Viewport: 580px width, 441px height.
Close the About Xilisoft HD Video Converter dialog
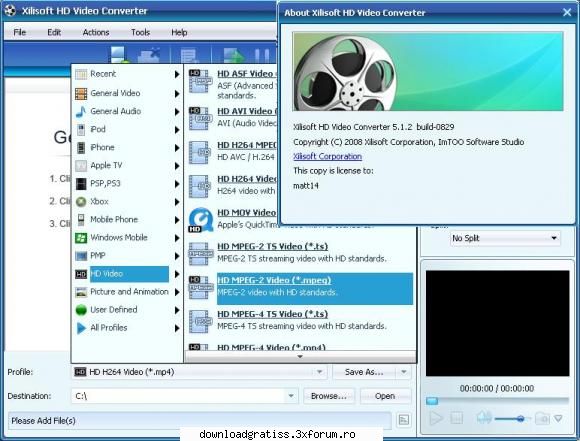click(567, 13)
